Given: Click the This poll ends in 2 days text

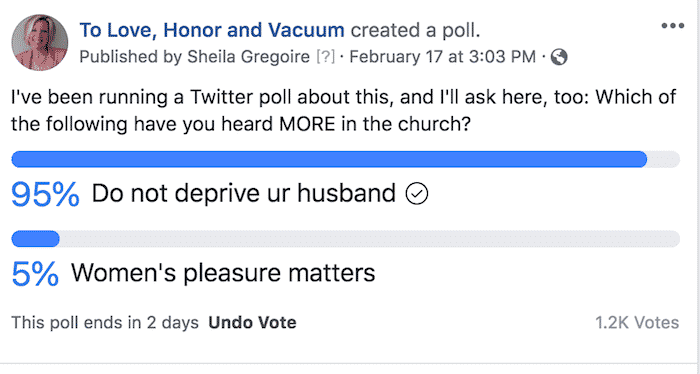Looking at the screenshot, I should click(105, 322).
